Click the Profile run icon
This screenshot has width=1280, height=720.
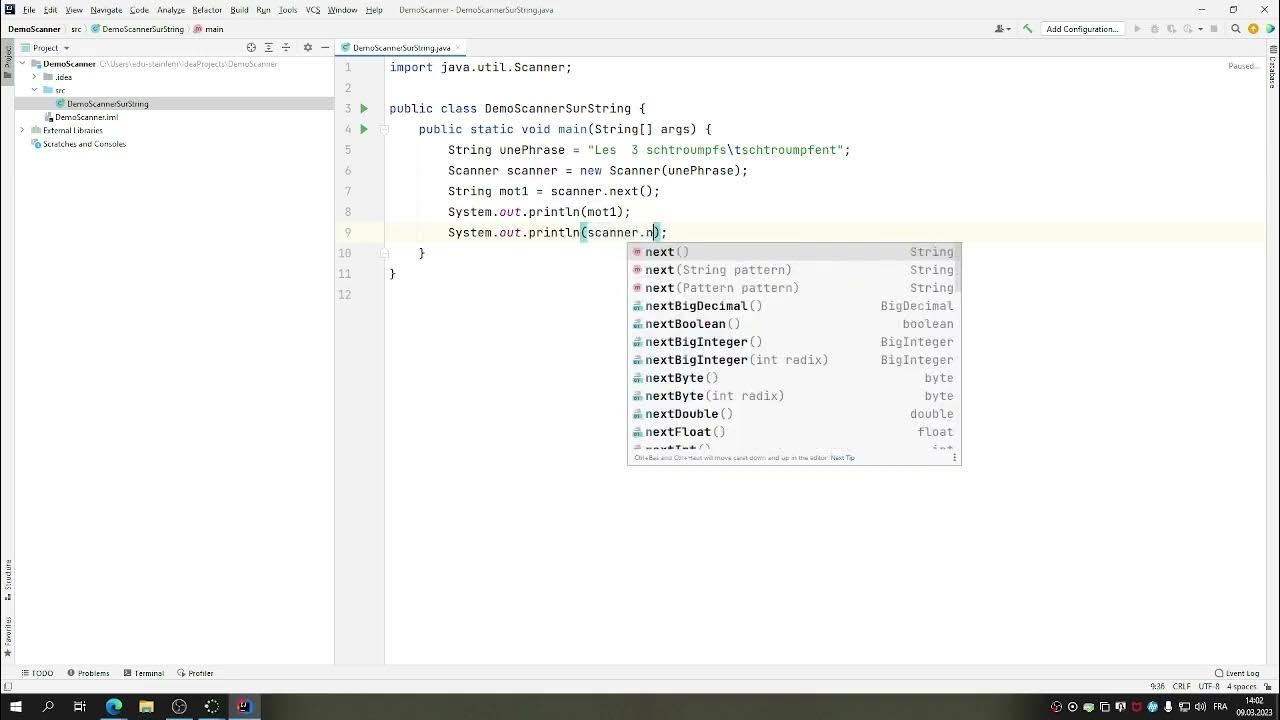pos(1188,29)
